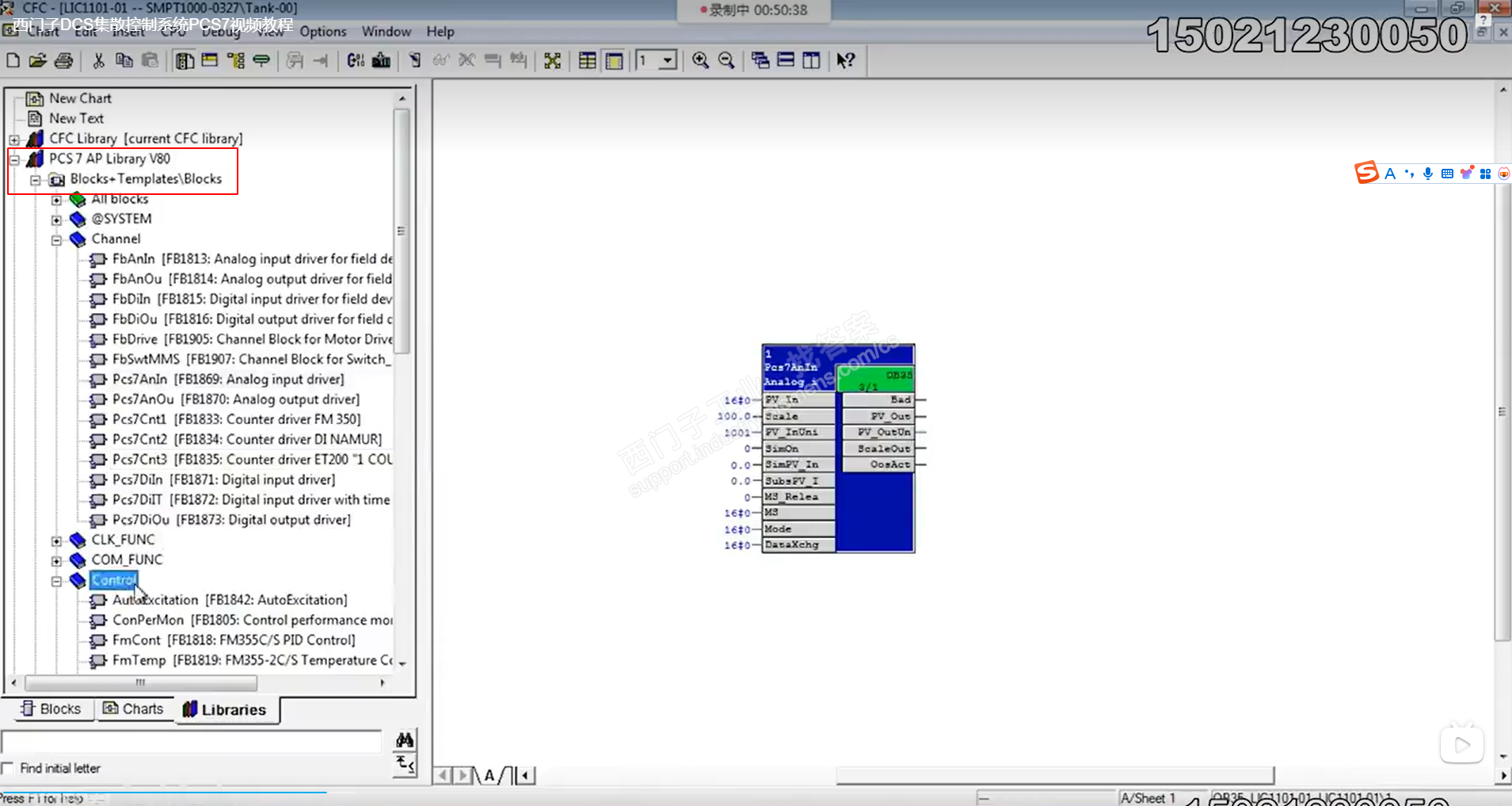Collapse the Channel folder
1512x806 pixels.
coord(56,240)
